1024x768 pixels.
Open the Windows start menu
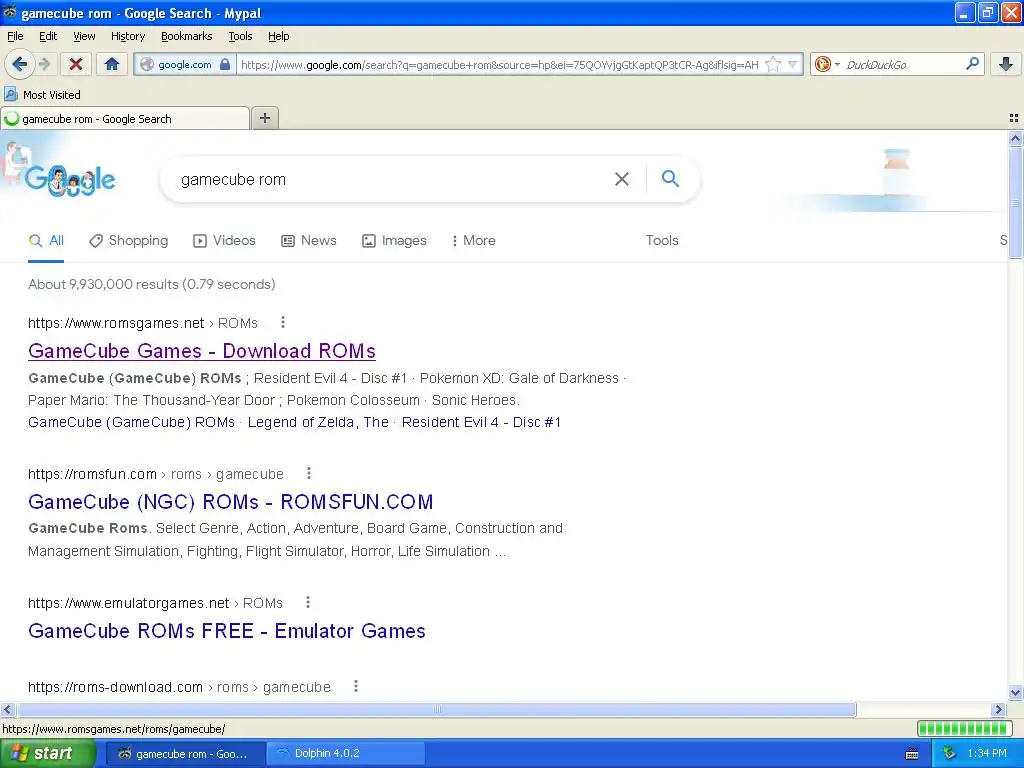click(48, 754)
